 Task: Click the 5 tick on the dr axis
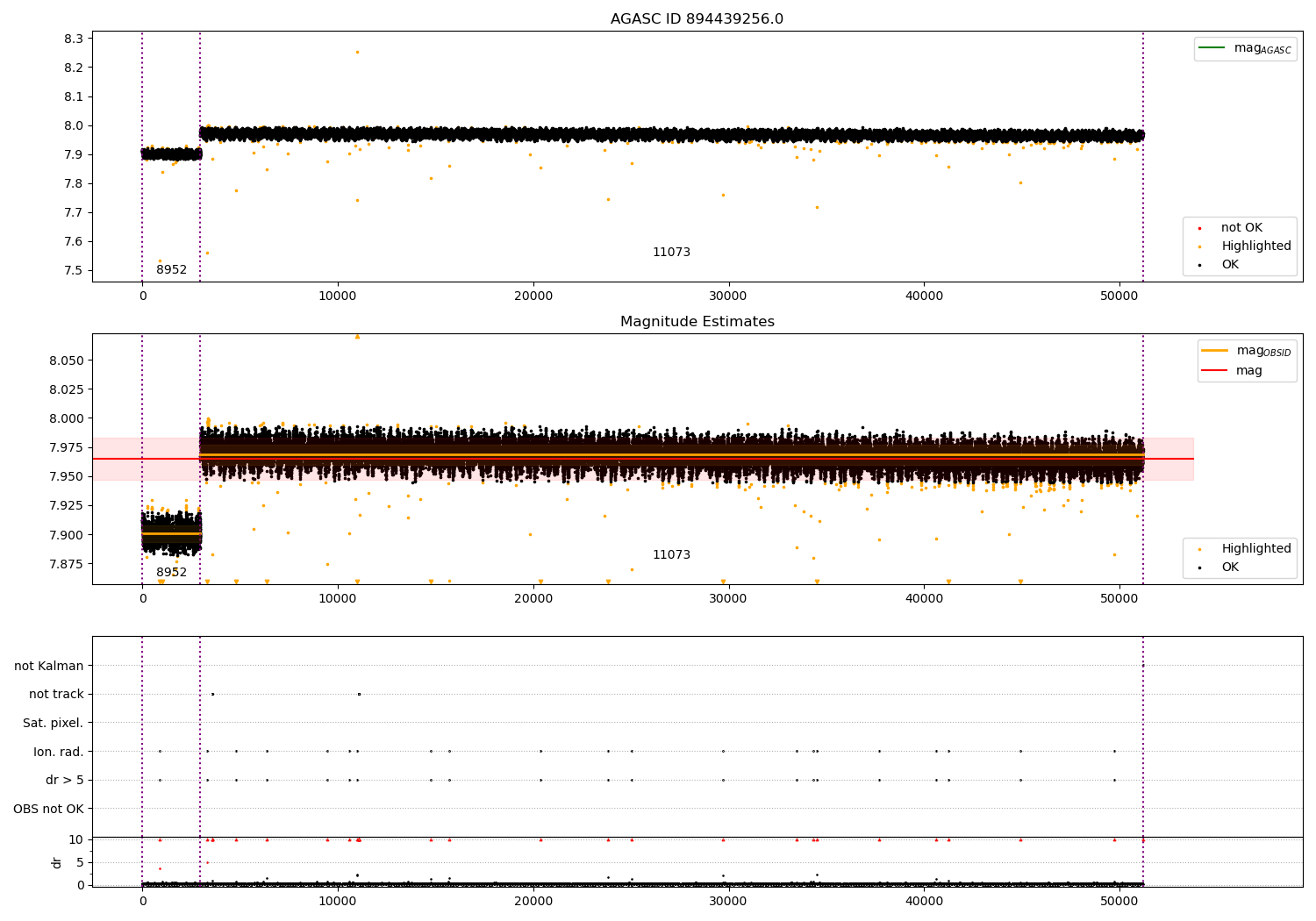click(80, 862)
